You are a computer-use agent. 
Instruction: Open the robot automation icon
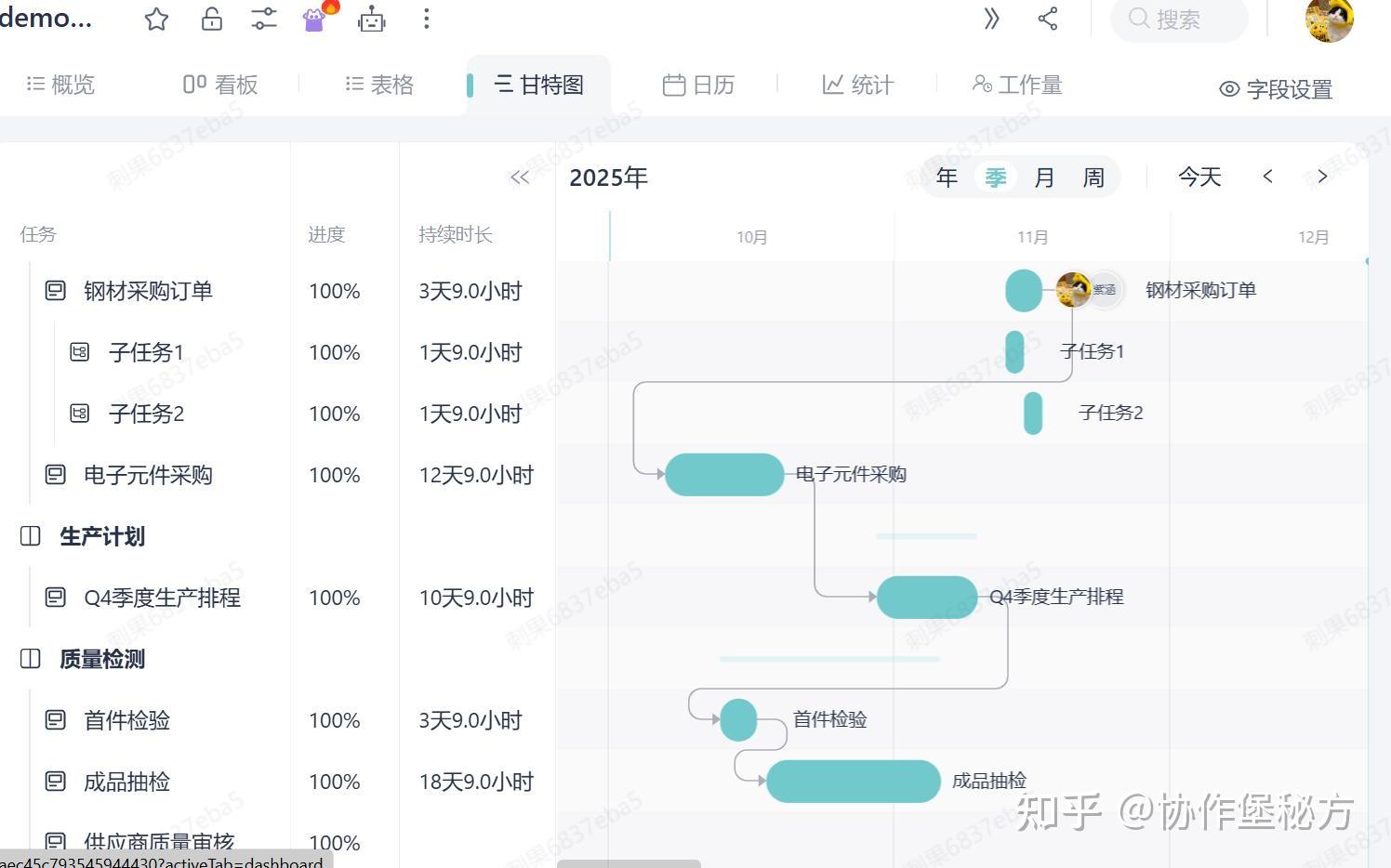pyautogui.click(x=372, y=19)
